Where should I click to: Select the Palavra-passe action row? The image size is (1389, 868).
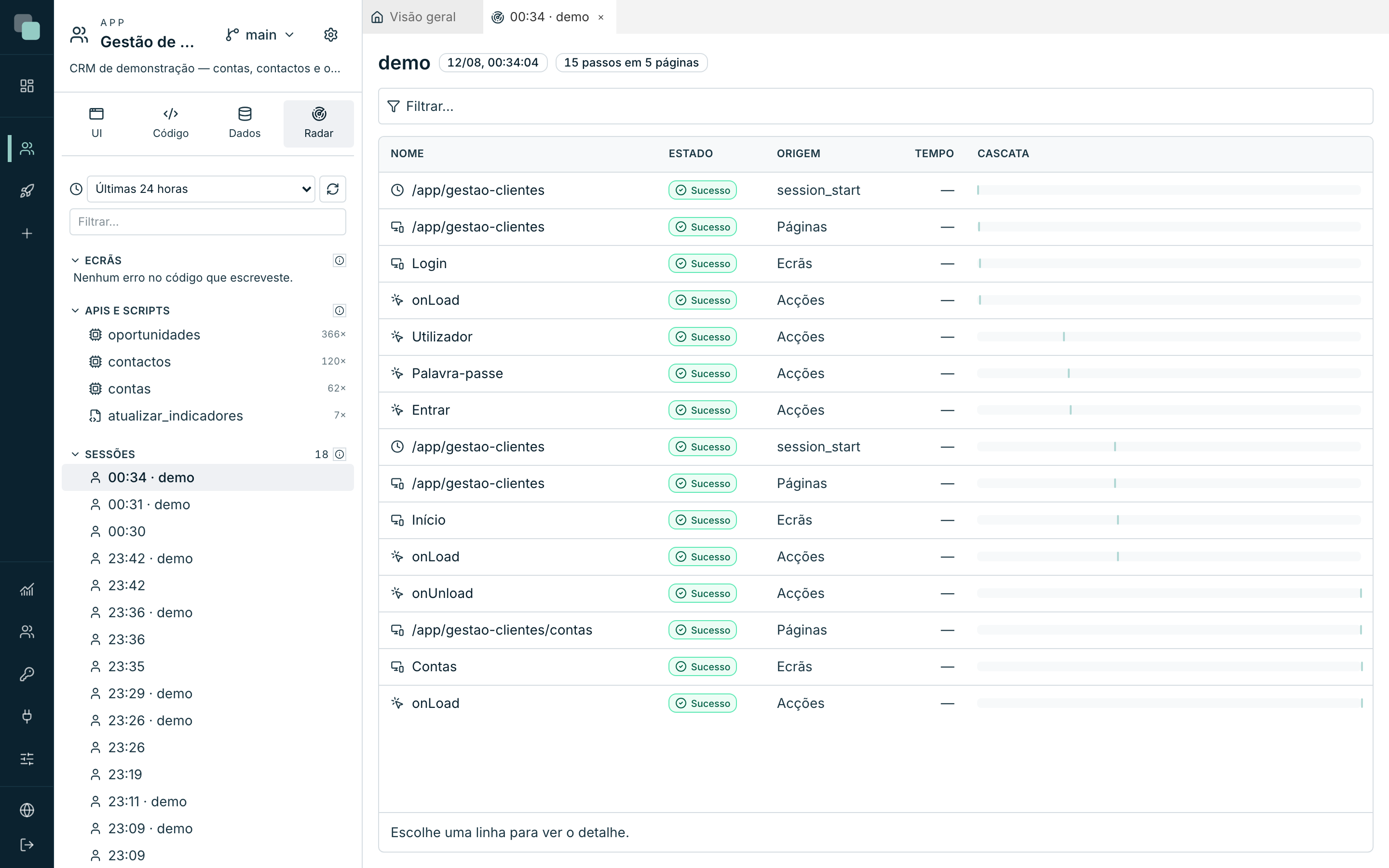(x=875, y=374)
